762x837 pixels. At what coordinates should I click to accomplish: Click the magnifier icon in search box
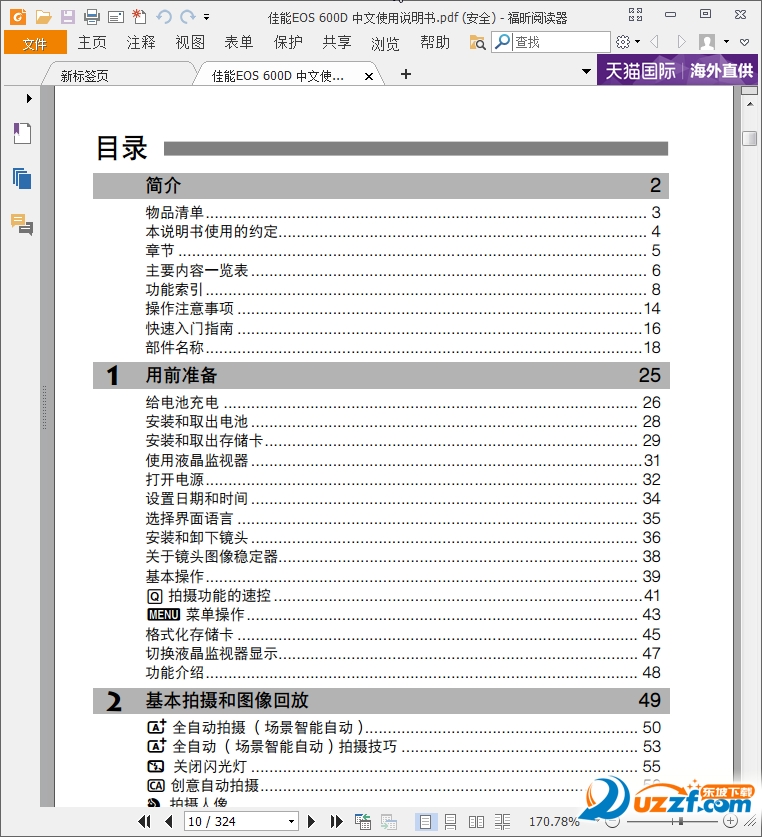pyautogui.click(x=502, y=42)
